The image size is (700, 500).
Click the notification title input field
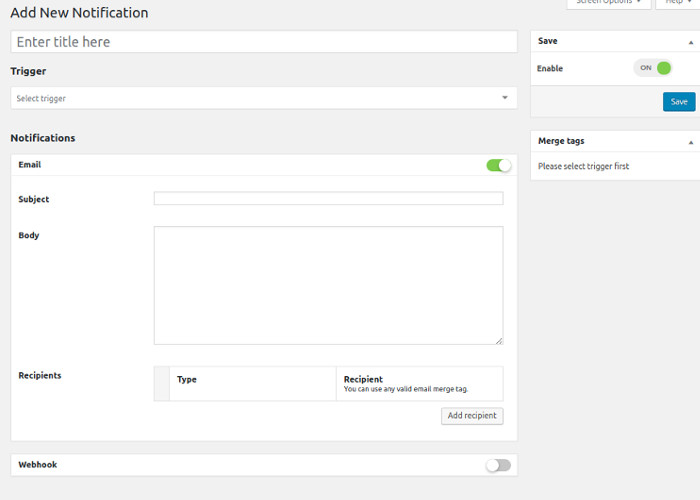coord(264,42)
